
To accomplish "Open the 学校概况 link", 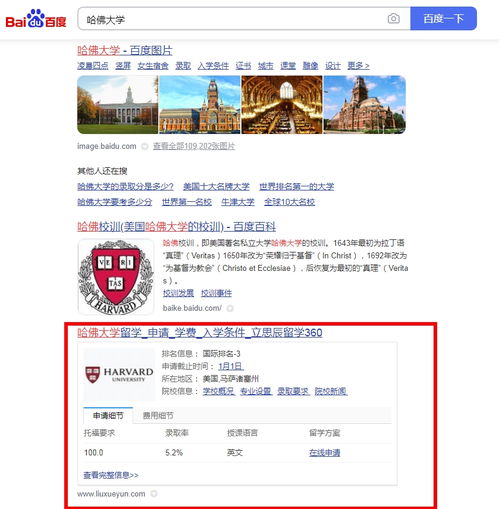I will point(219,391).
